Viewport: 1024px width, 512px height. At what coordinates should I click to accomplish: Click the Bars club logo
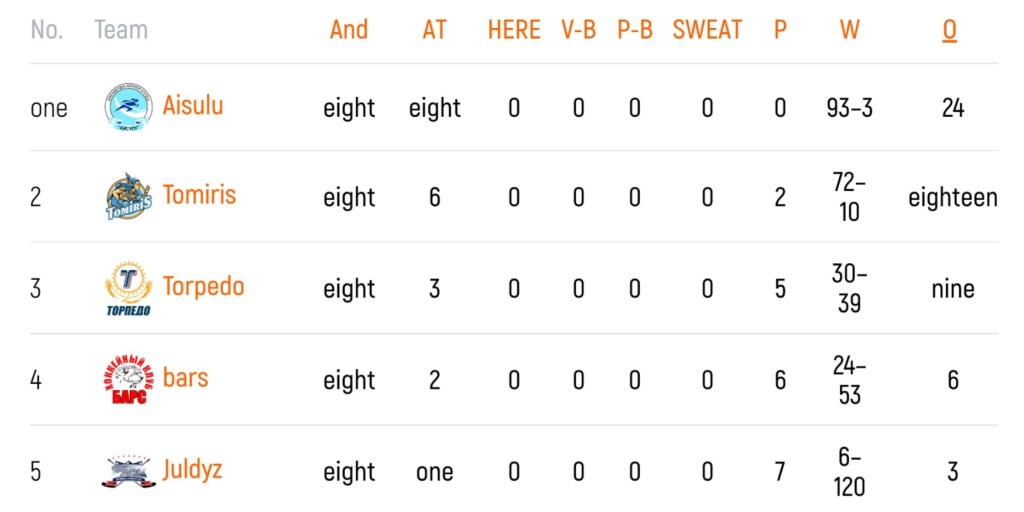[x=129, y=380]
